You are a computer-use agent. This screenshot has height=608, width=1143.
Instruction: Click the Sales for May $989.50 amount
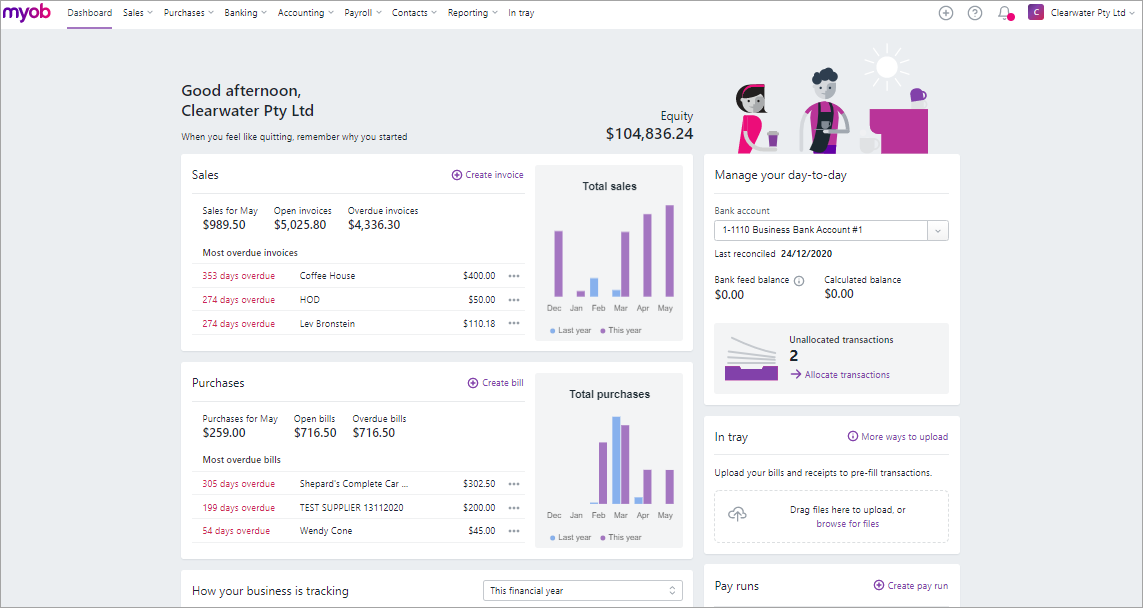[x=224, y=225]
